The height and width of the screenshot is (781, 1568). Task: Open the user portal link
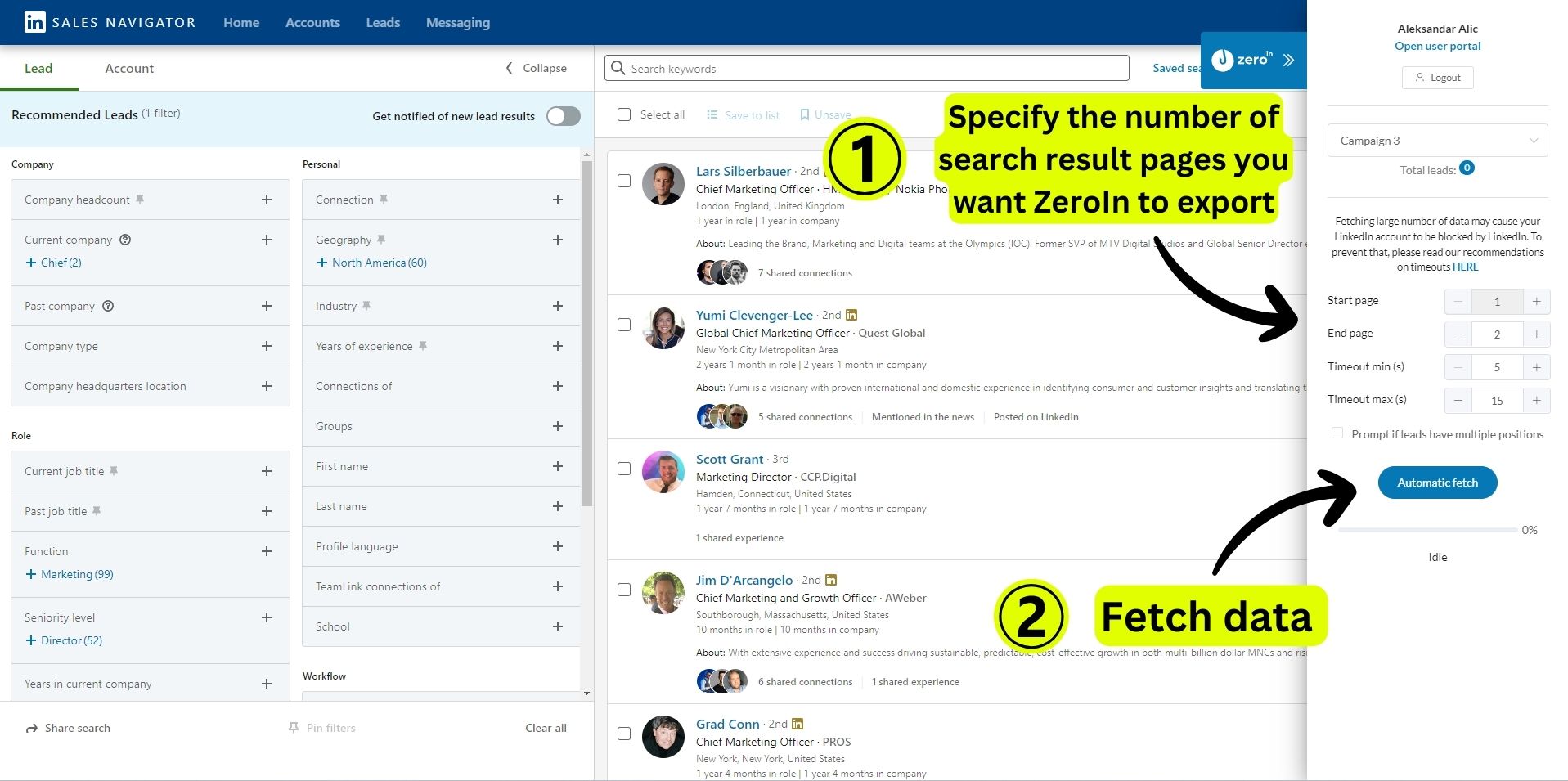click(x=1437, y=46)
